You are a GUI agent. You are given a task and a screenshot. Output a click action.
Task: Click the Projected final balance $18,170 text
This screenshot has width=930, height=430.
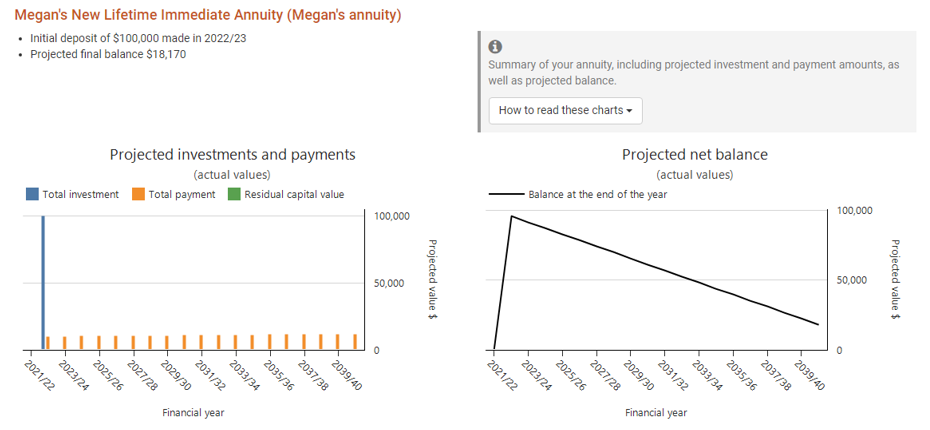tap(108, 54)
